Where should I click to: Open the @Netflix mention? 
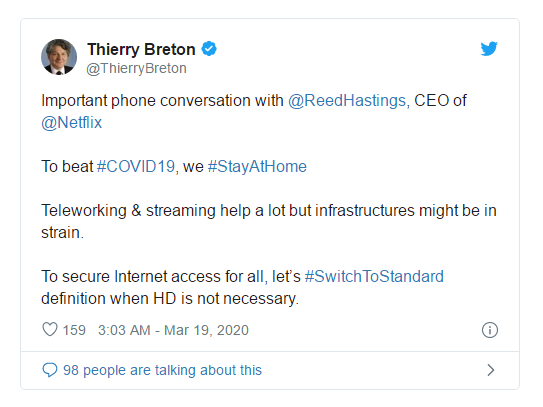72,123
